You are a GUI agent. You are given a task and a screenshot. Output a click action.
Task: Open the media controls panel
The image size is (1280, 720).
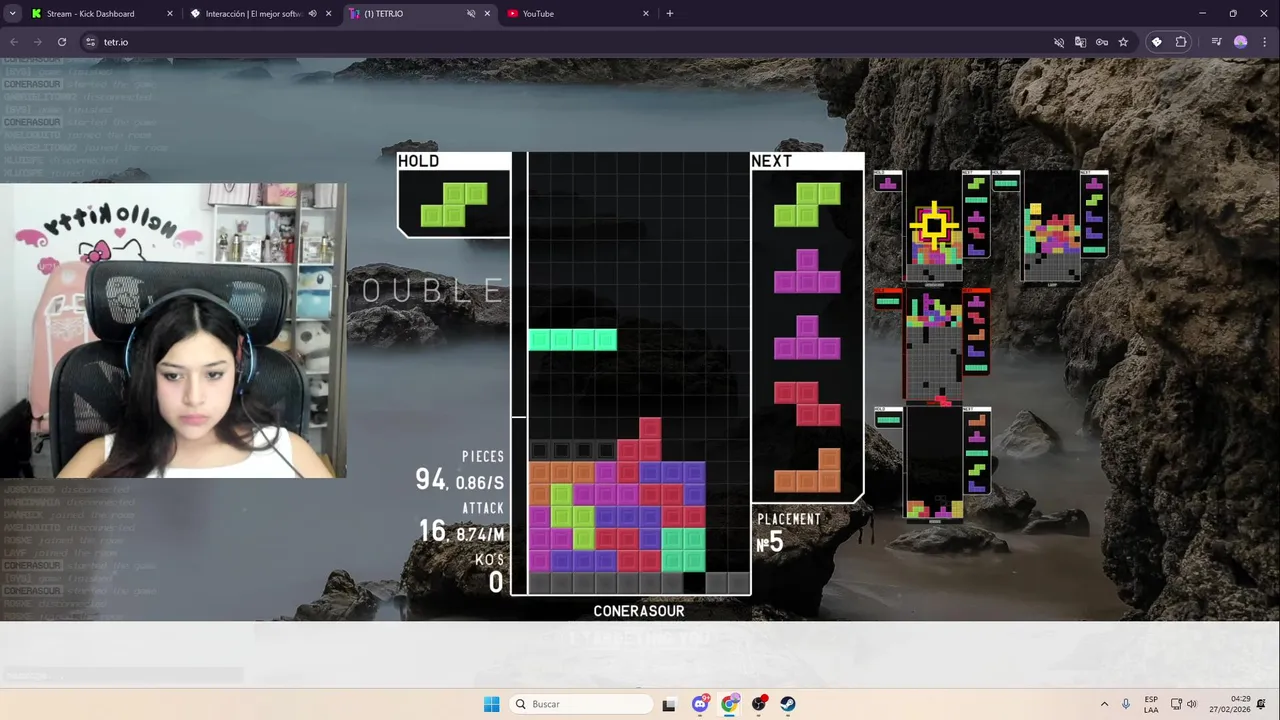click(x=1216, y=42)
